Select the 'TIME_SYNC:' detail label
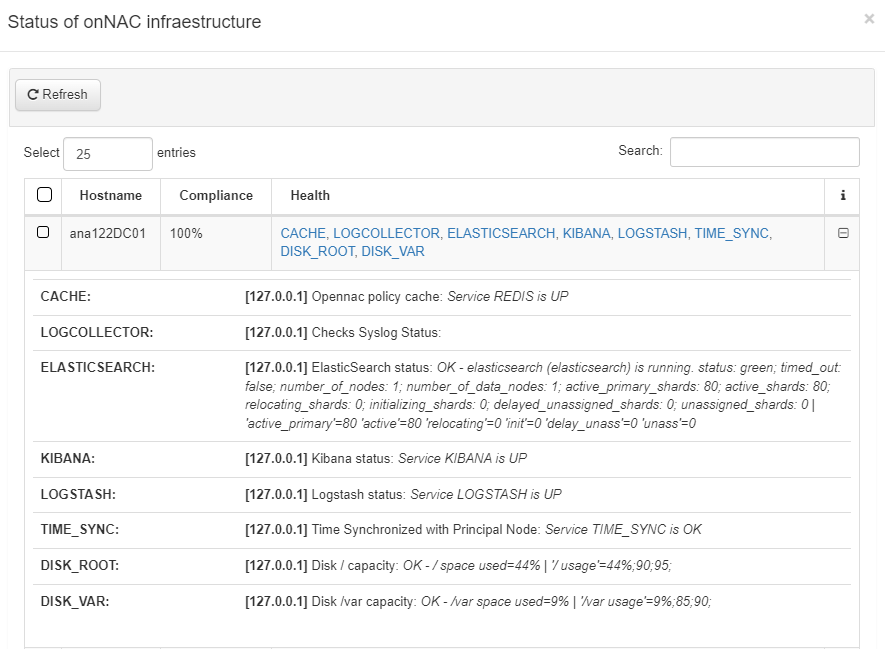Image resolution: width=885 pixels, height=649 pixels. coord(80,529)
